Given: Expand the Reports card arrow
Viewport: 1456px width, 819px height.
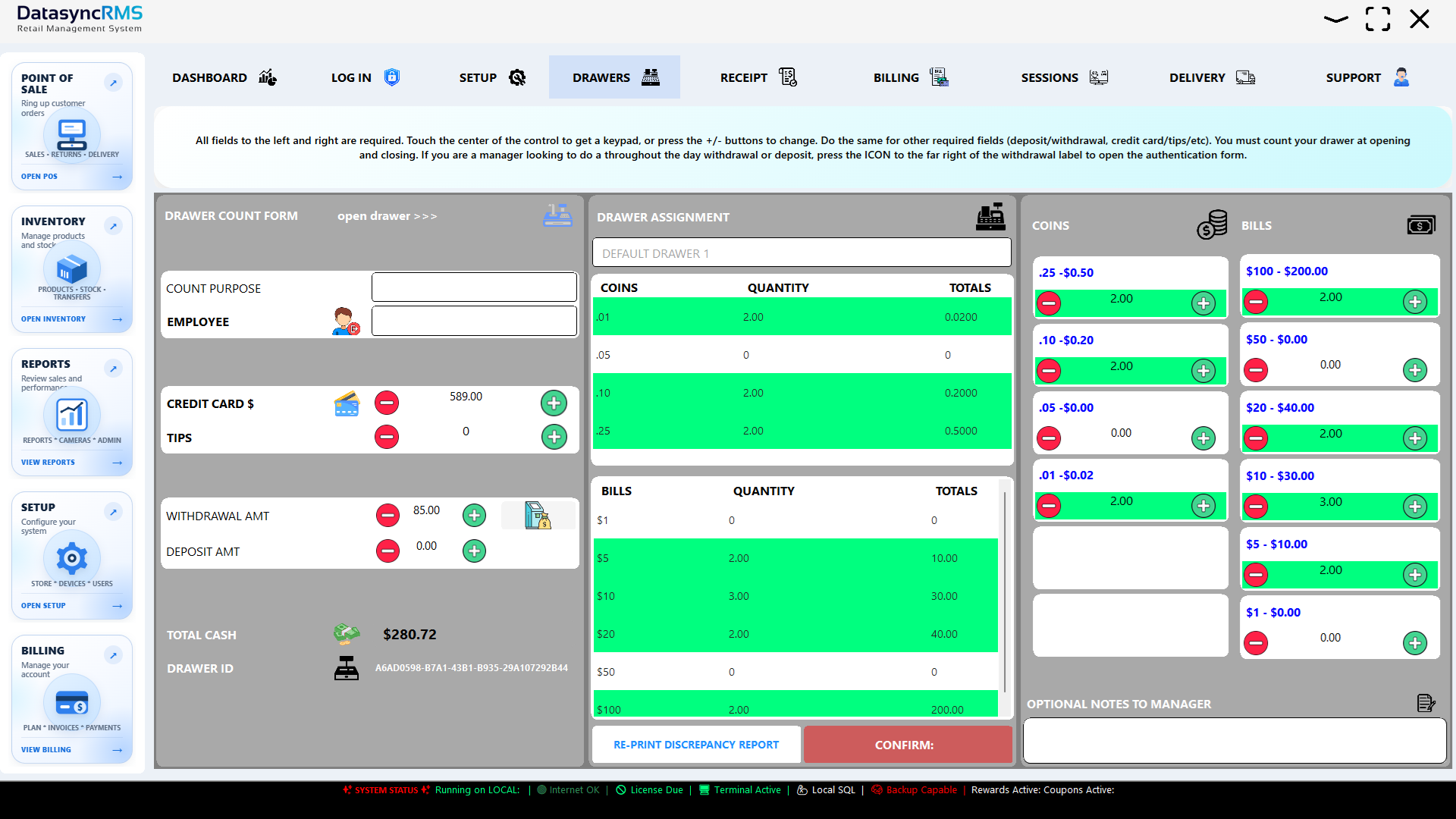Looking at the screenshot, I should 113,369.
